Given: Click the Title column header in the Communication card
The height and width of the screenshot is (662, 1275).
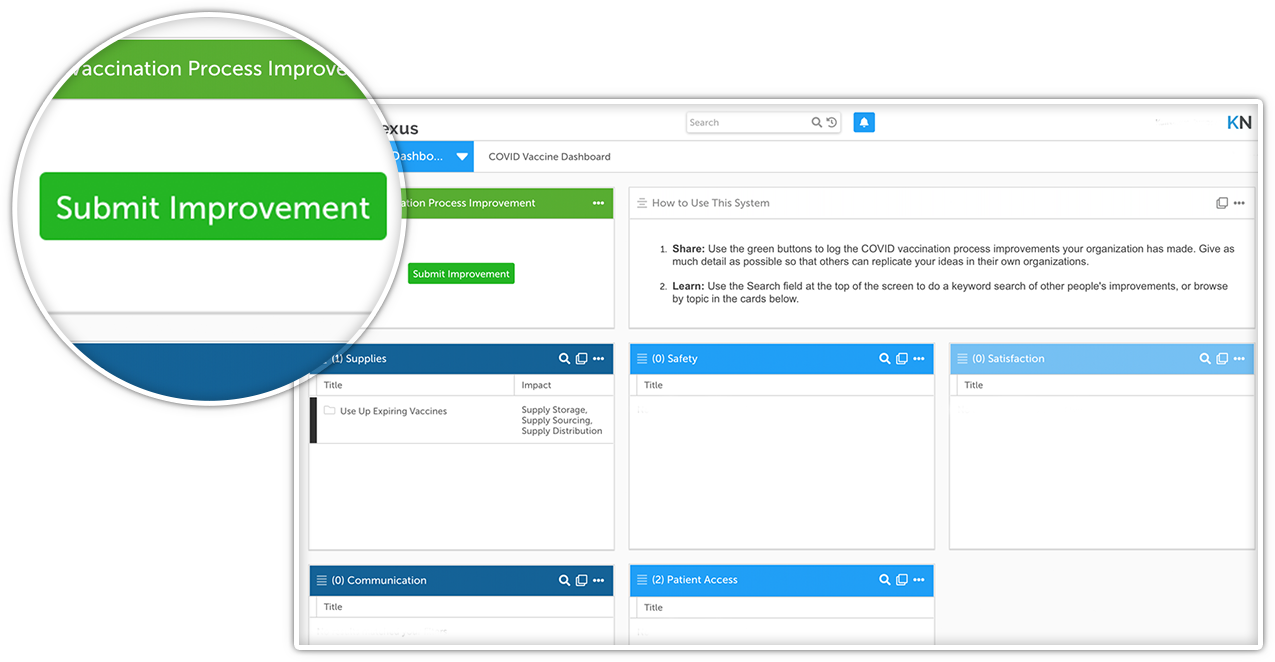Looking at the screenshot, I should [333, 607].
